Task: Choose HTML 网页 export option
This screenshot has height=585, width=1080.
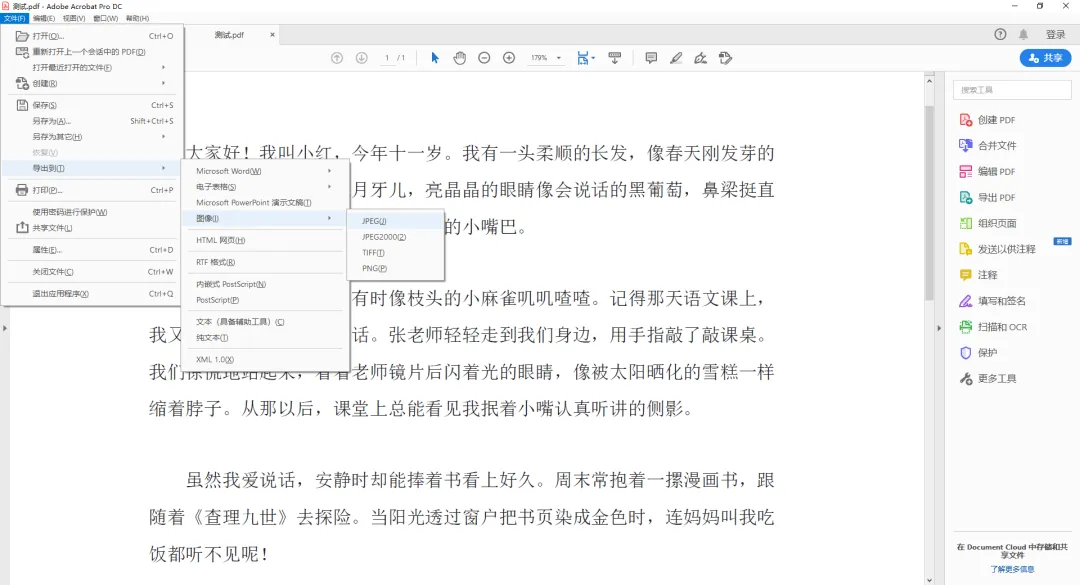Action: pyautogui.click(x=265, y=240)
